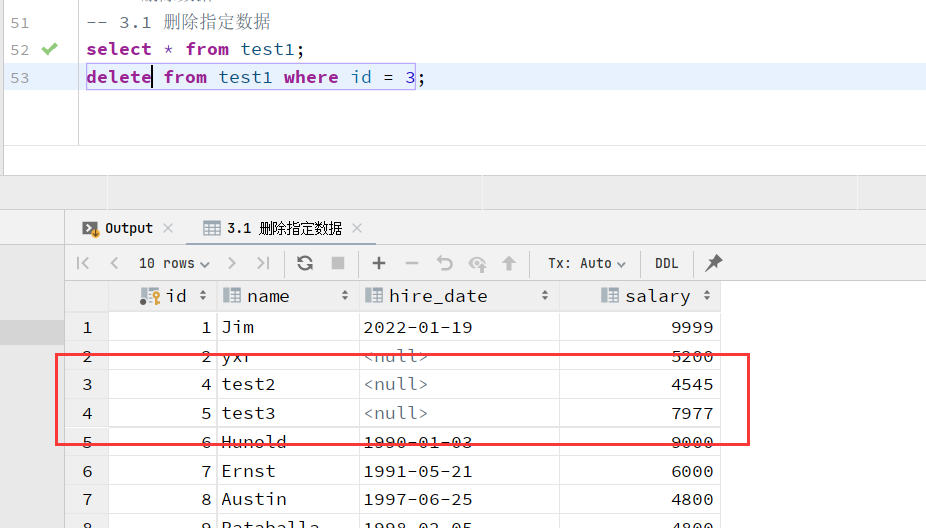Select the test3 name cell

click(288, 413)
